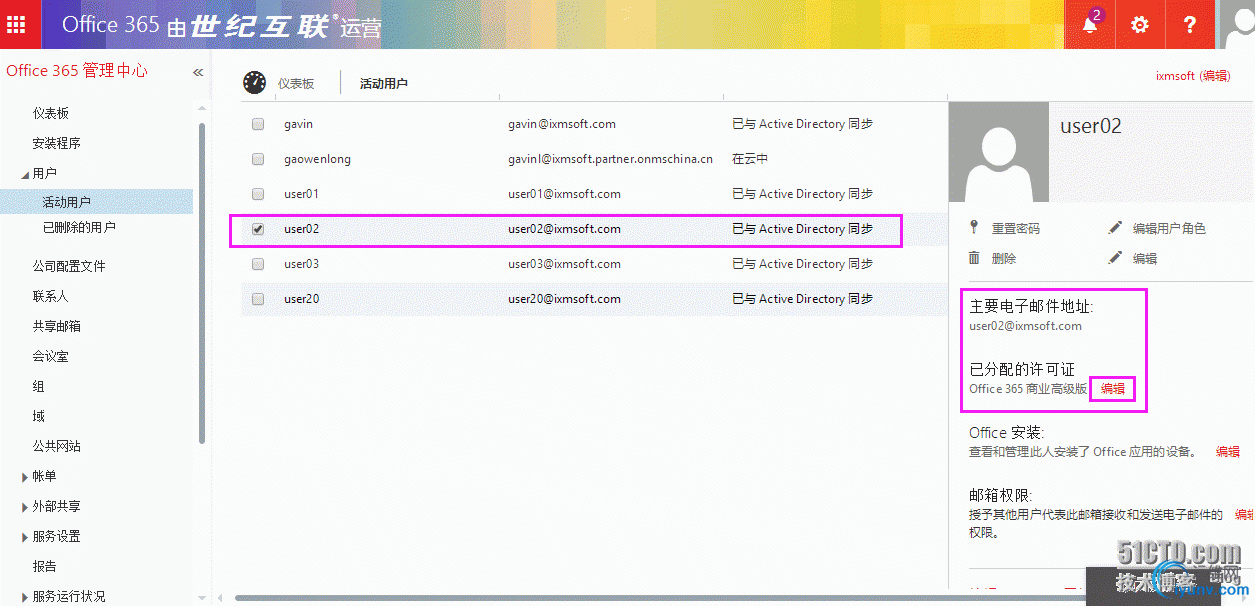Viewport: 1255px width, 606px height.
Task: Check the user01 checkbox
Action: pyautogui.click(x=258, y=194)
